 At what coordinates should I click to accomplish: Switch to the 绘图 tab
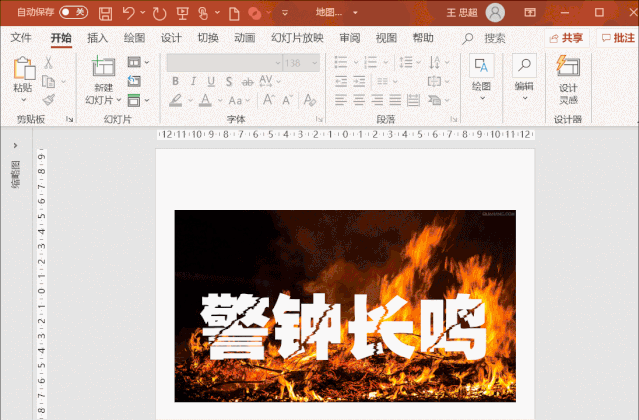134,38
